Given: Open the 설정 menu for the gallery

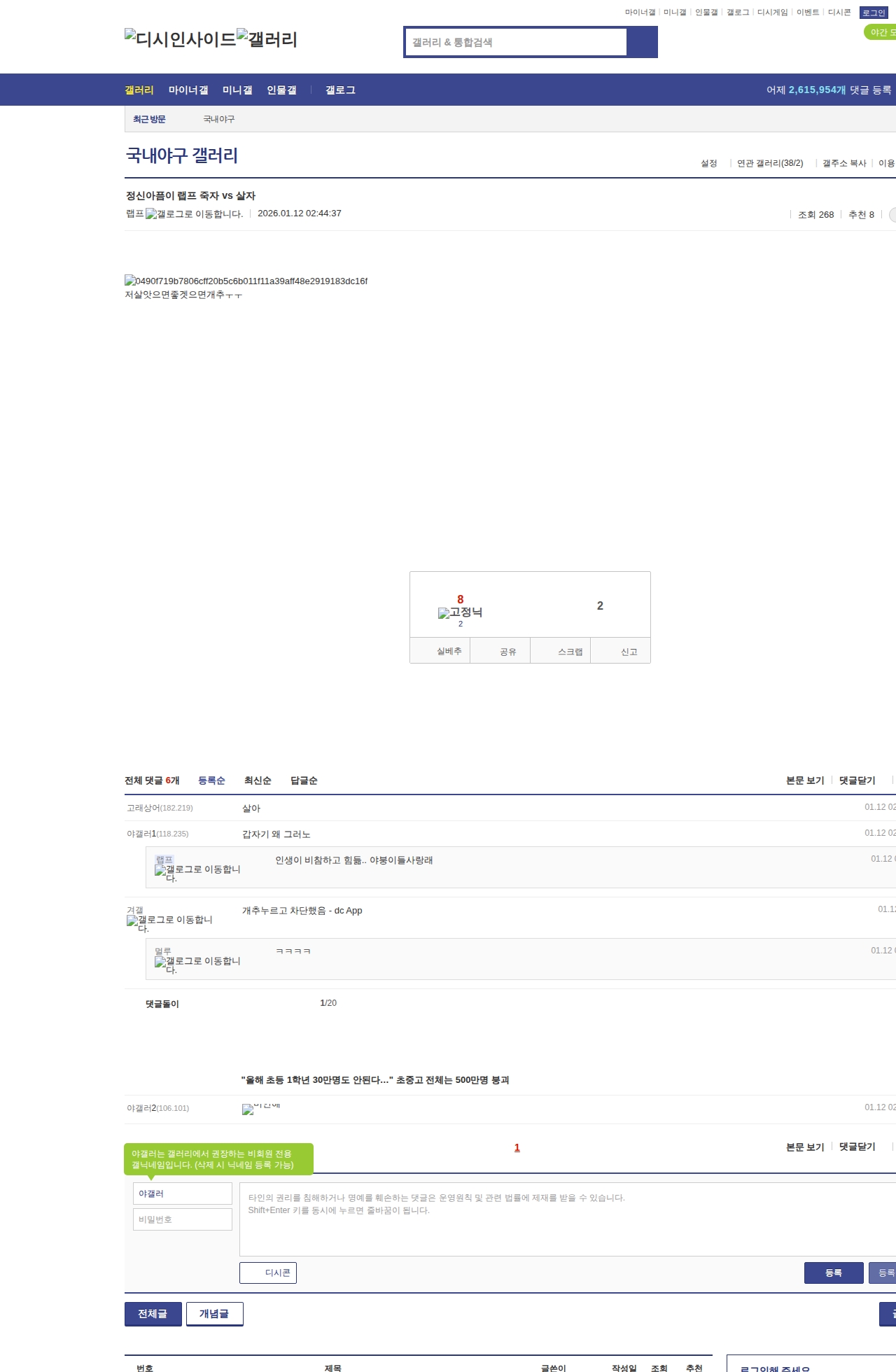Looking at the screenshot, I should coord(708,163).
